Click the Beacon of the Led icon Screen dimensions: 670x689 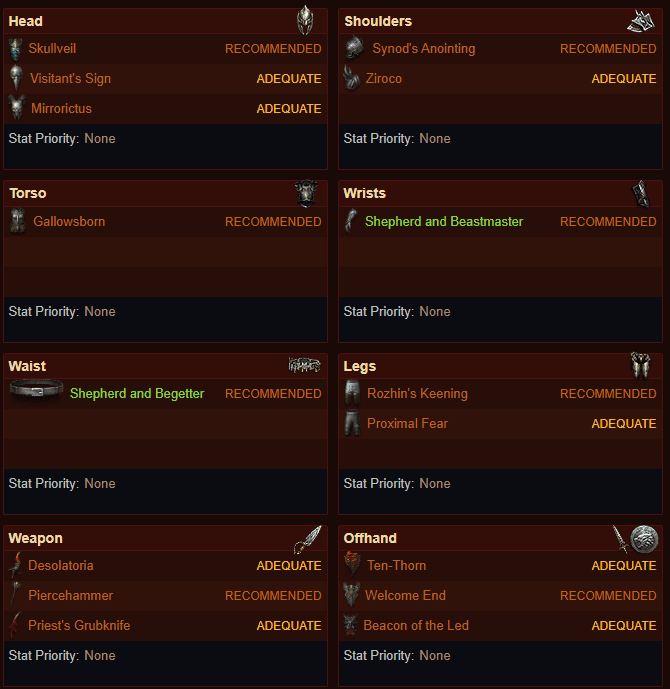[x=351, y=625]
